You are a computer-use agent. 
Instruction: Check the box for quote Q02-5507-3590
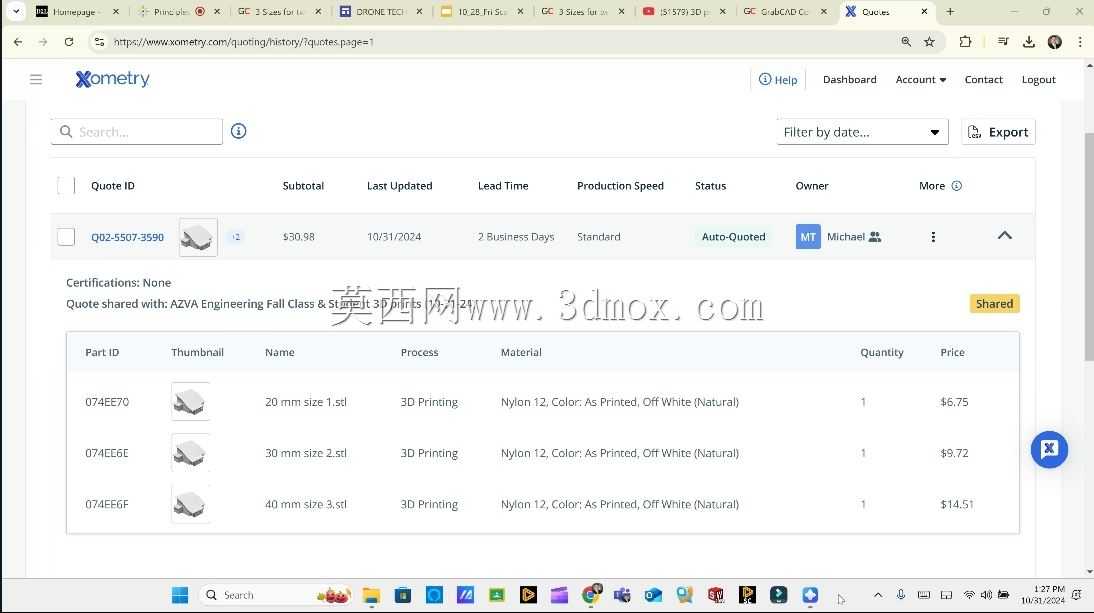point(66,237)
